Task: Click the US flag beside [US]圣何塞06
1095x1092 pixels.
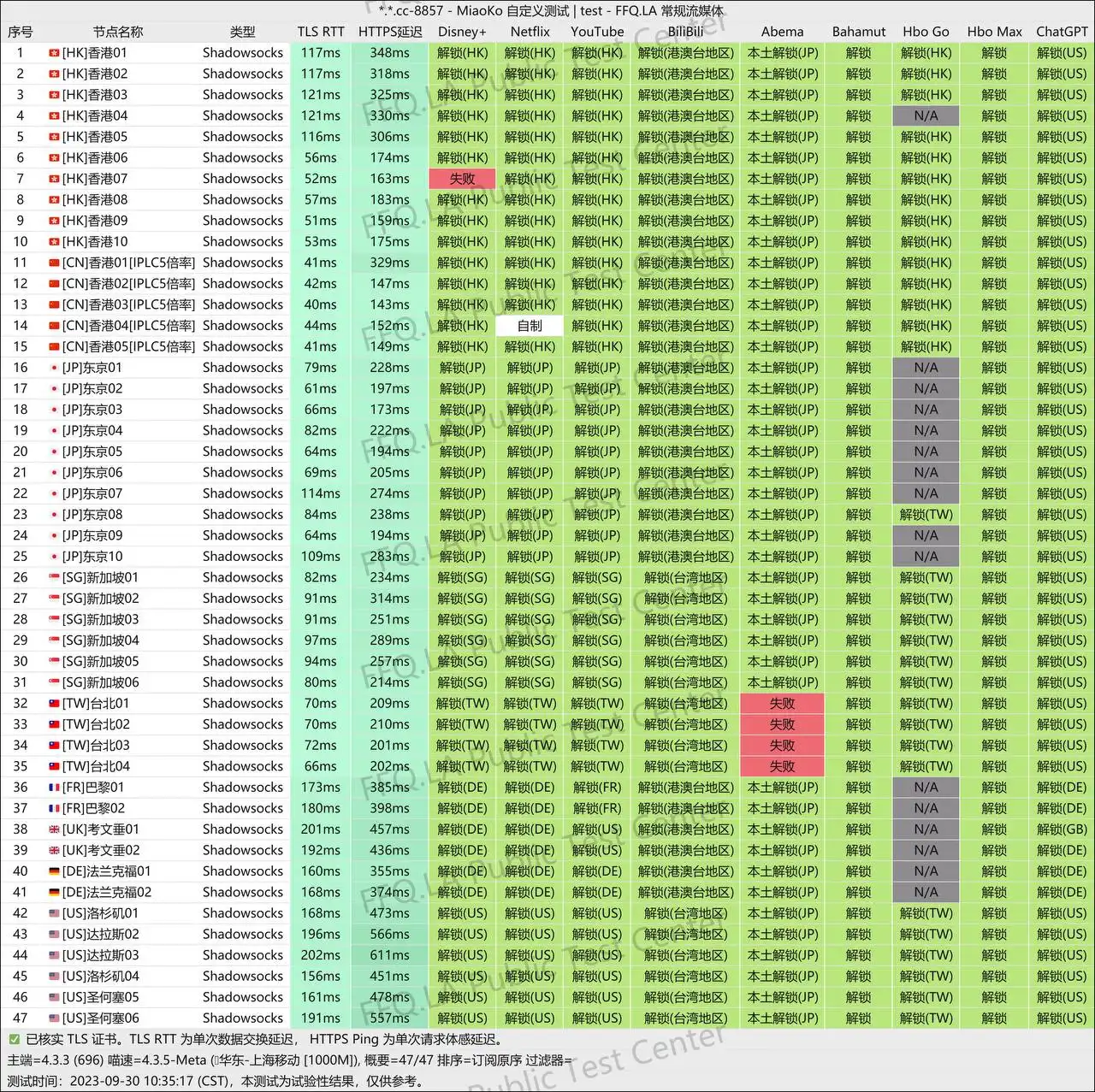Action: 54,1018
